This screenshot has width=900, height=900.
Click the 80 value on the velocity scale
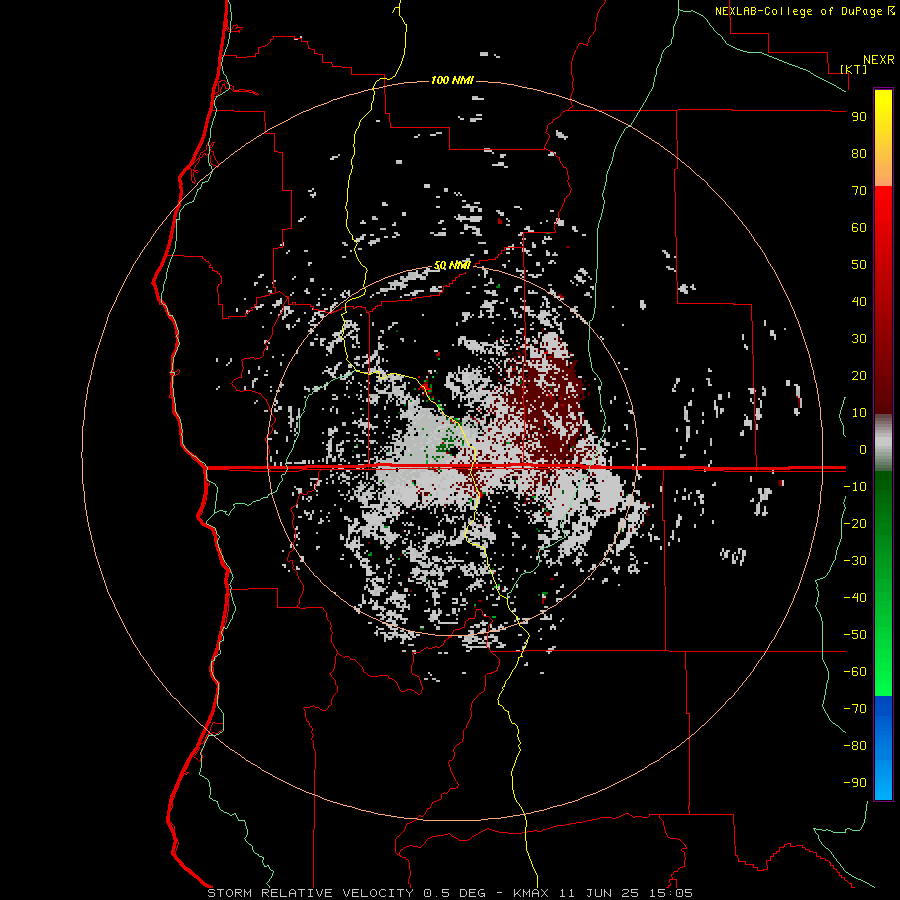859,153
